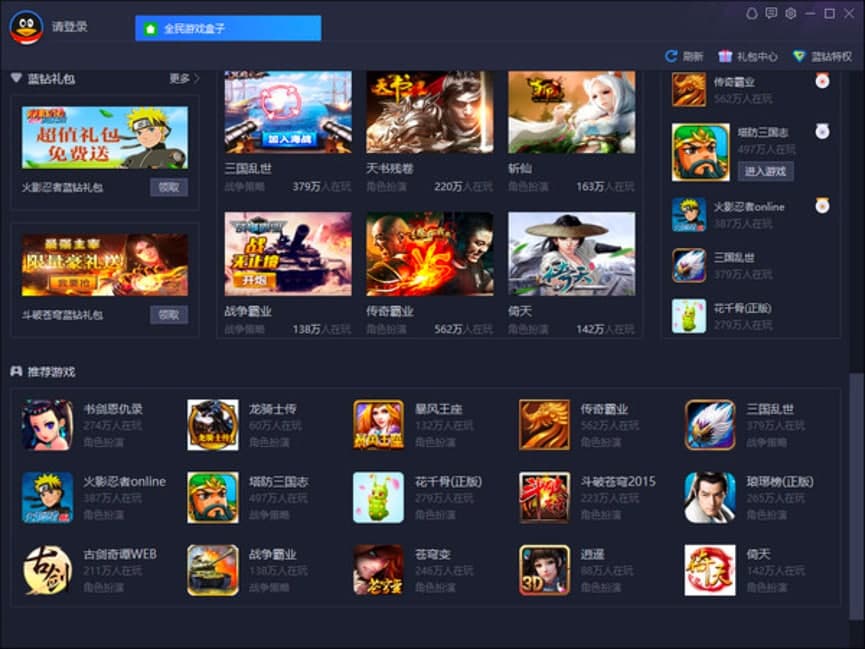Click 花千骨(正版) icon in ranking list
Image resolution: width=865 pixels, height=649 pixels.
click(x=689, y=316)
